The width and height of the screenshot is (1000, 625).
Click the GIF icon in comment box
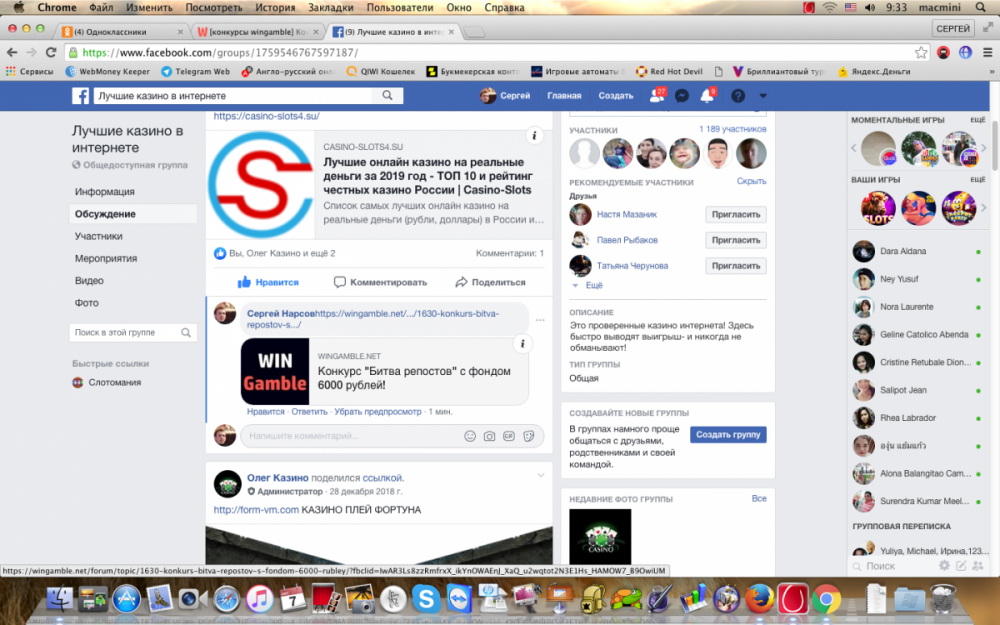[508, 436]
